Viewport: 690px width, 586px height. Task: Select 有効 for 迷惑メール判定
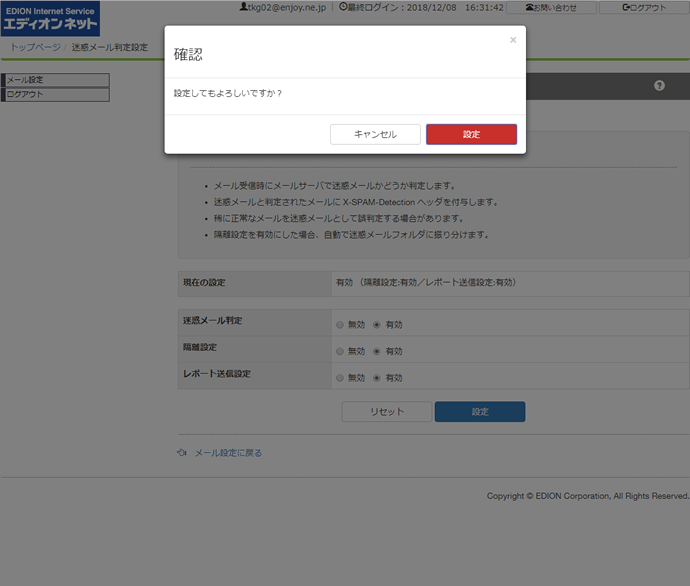pyautogui.click(x=377, y=325)
